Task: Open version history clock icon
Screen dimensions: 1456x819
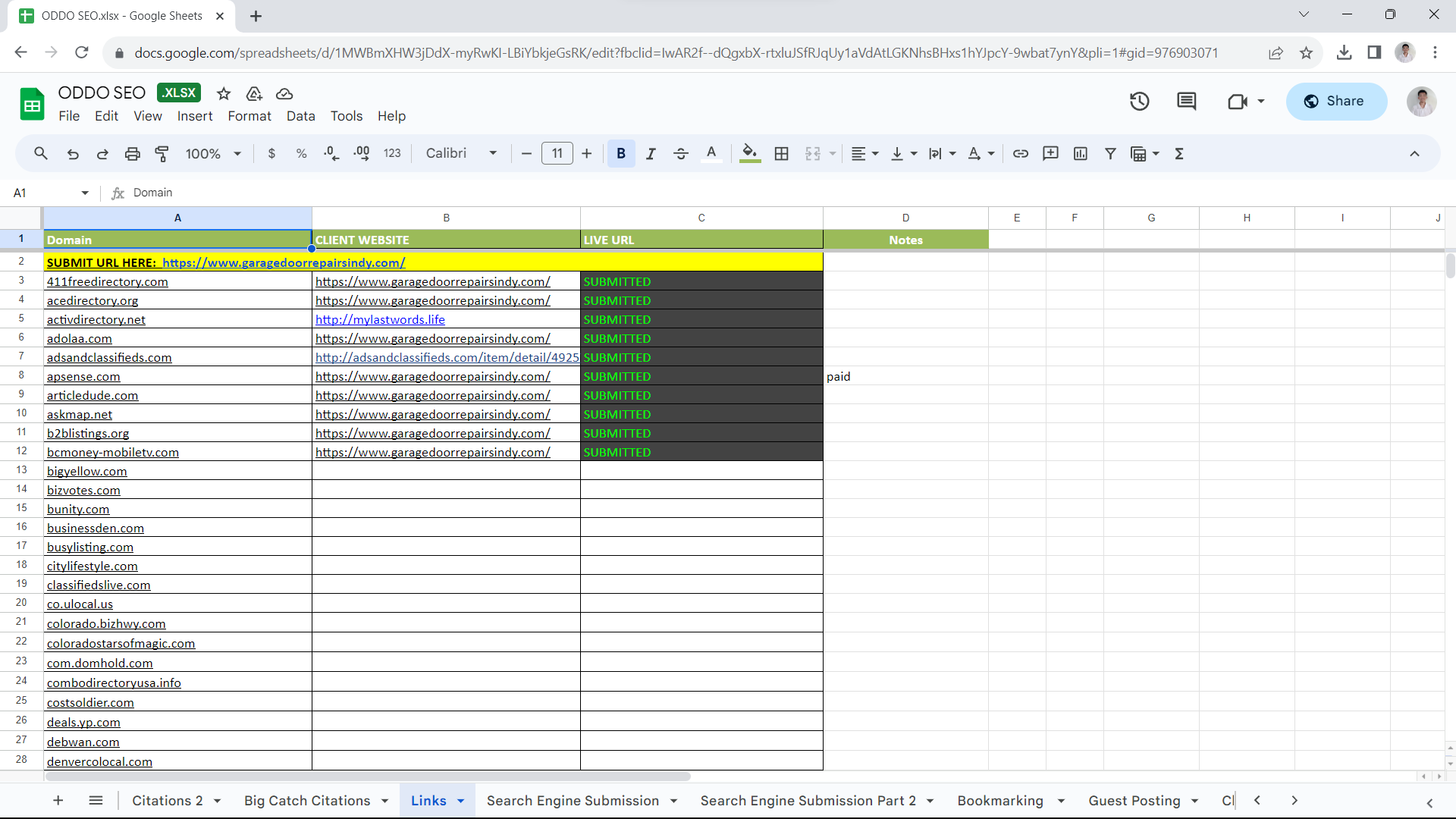Action: click(x=1139, y=101)
